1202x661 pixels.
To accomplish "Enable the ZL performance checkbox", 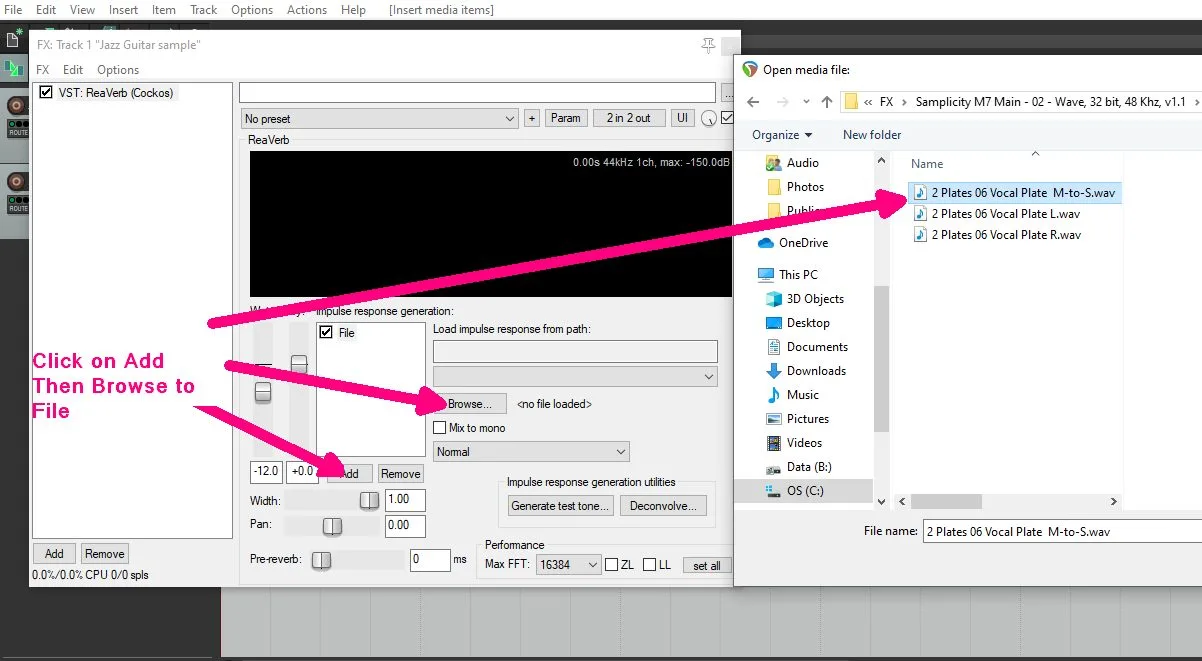I will click(611, 565).
